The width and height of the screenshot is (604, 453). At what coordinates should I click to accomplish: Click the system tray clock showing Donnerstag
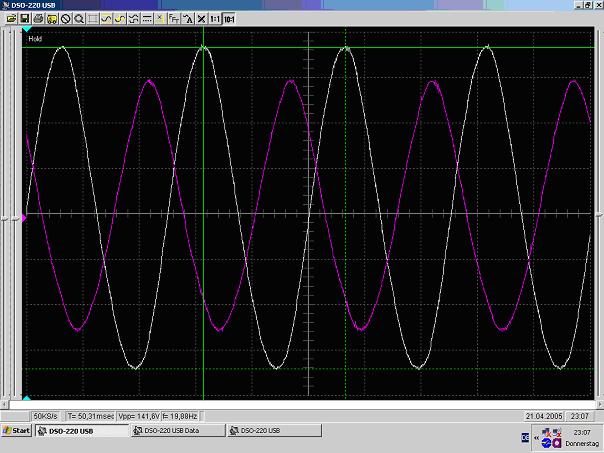point(582,438)
